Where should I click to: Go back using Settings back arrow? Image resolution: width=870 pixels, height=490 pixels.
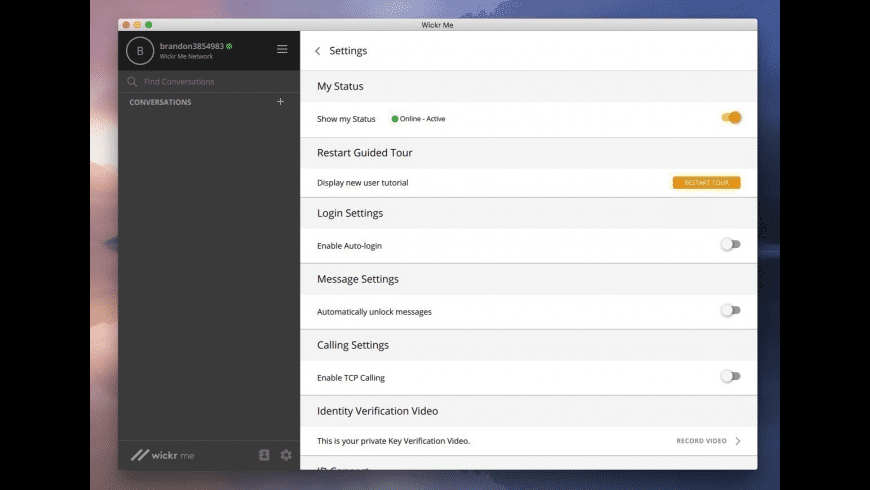pyautogui.click(x=317, y=51)
